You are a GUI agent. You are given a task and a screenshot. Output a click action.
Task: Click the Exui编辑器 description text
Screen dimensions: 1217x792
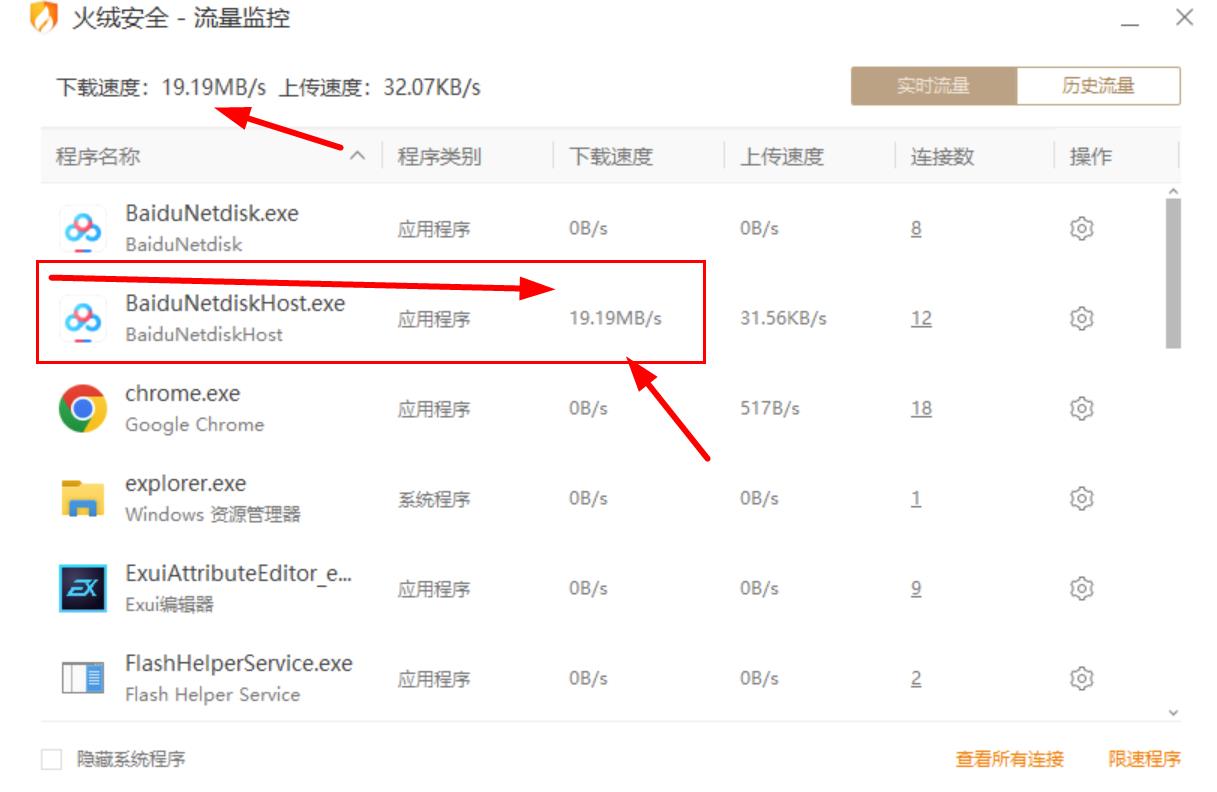point(170,604)
